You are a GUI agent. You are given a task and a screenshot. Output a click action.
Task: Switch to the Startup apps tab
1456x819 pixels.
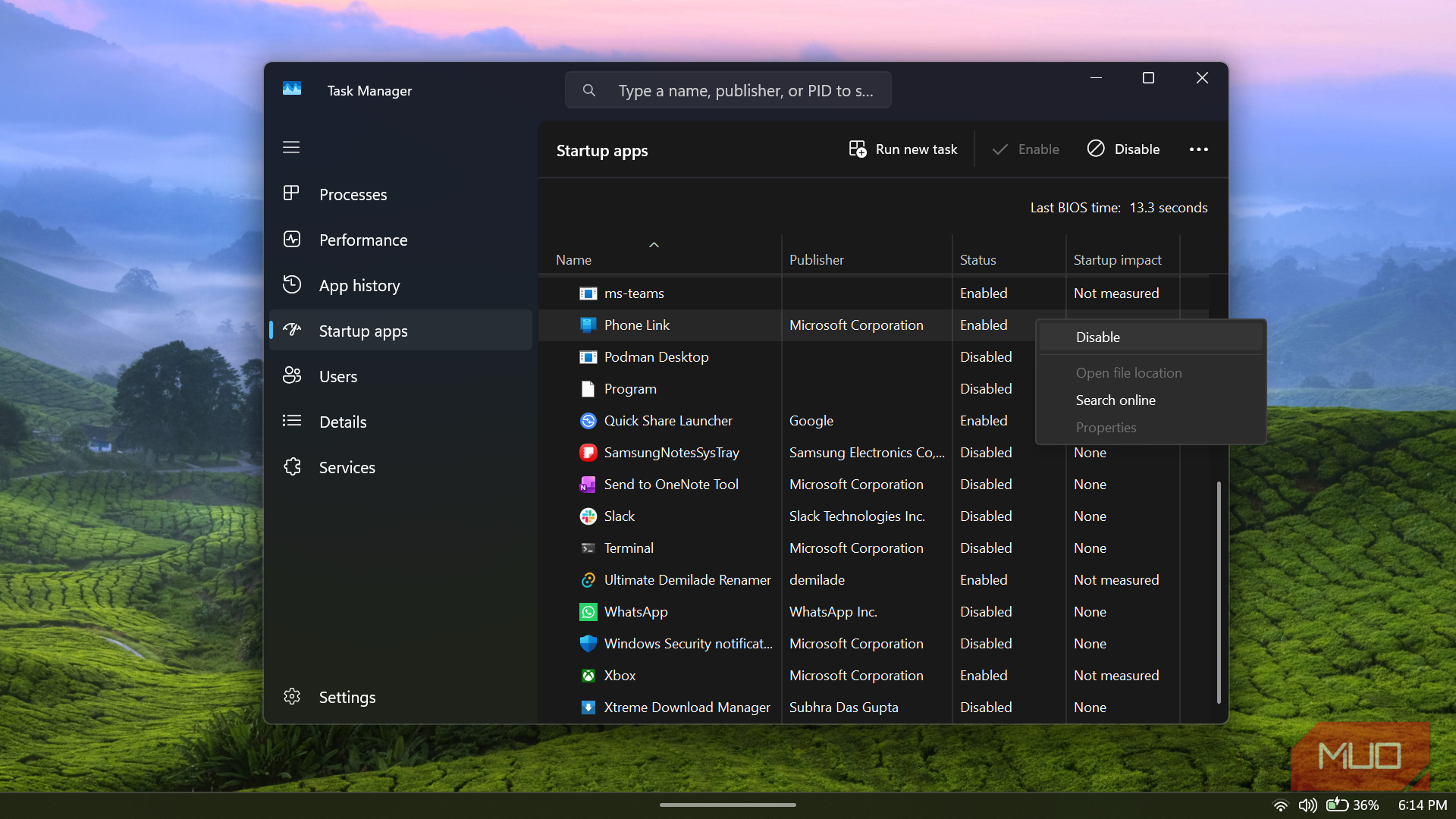[400, 331]
